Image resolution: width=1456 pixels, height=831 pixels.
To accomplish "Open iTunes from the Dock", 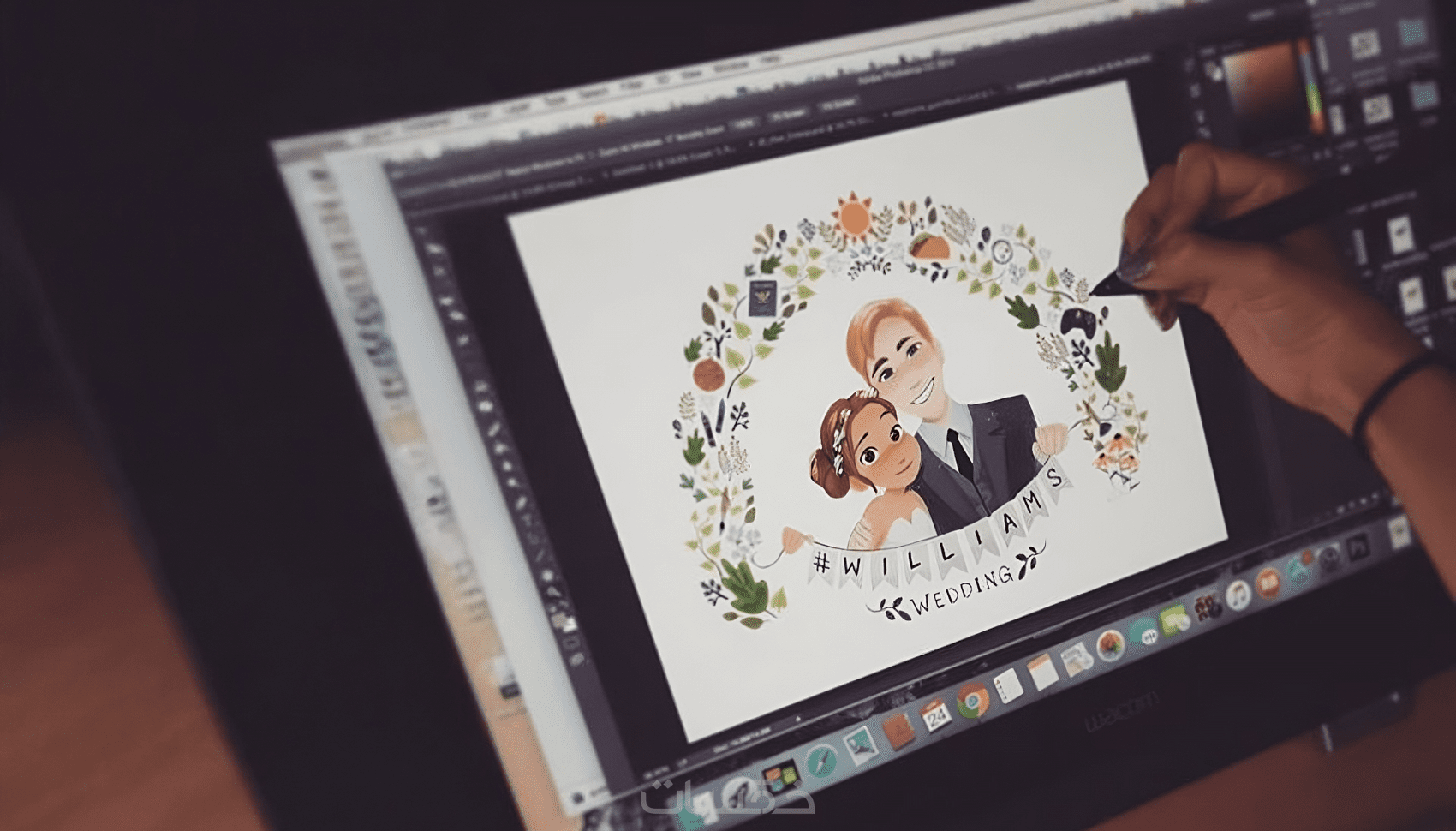I will (x=1237, y=595).
